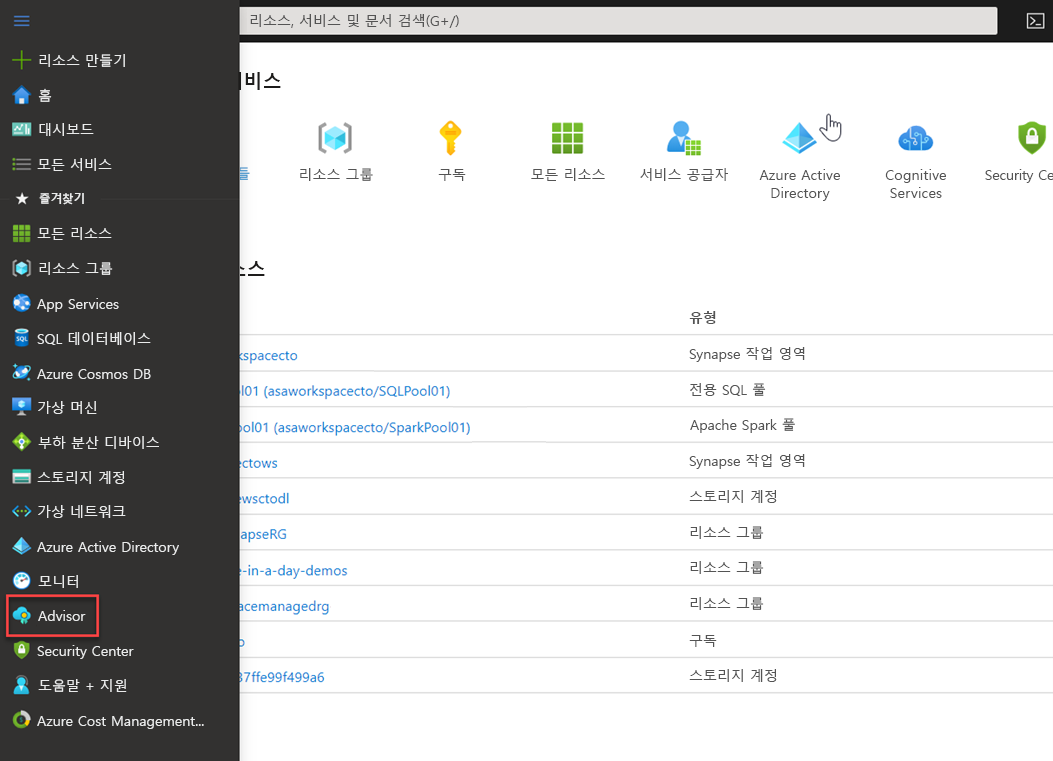Image resolution: width=1053 pixels, height=761 pixels.
Task: Open the '-in-a-day-demos' resource group link
Action: (x=293, y=570)
